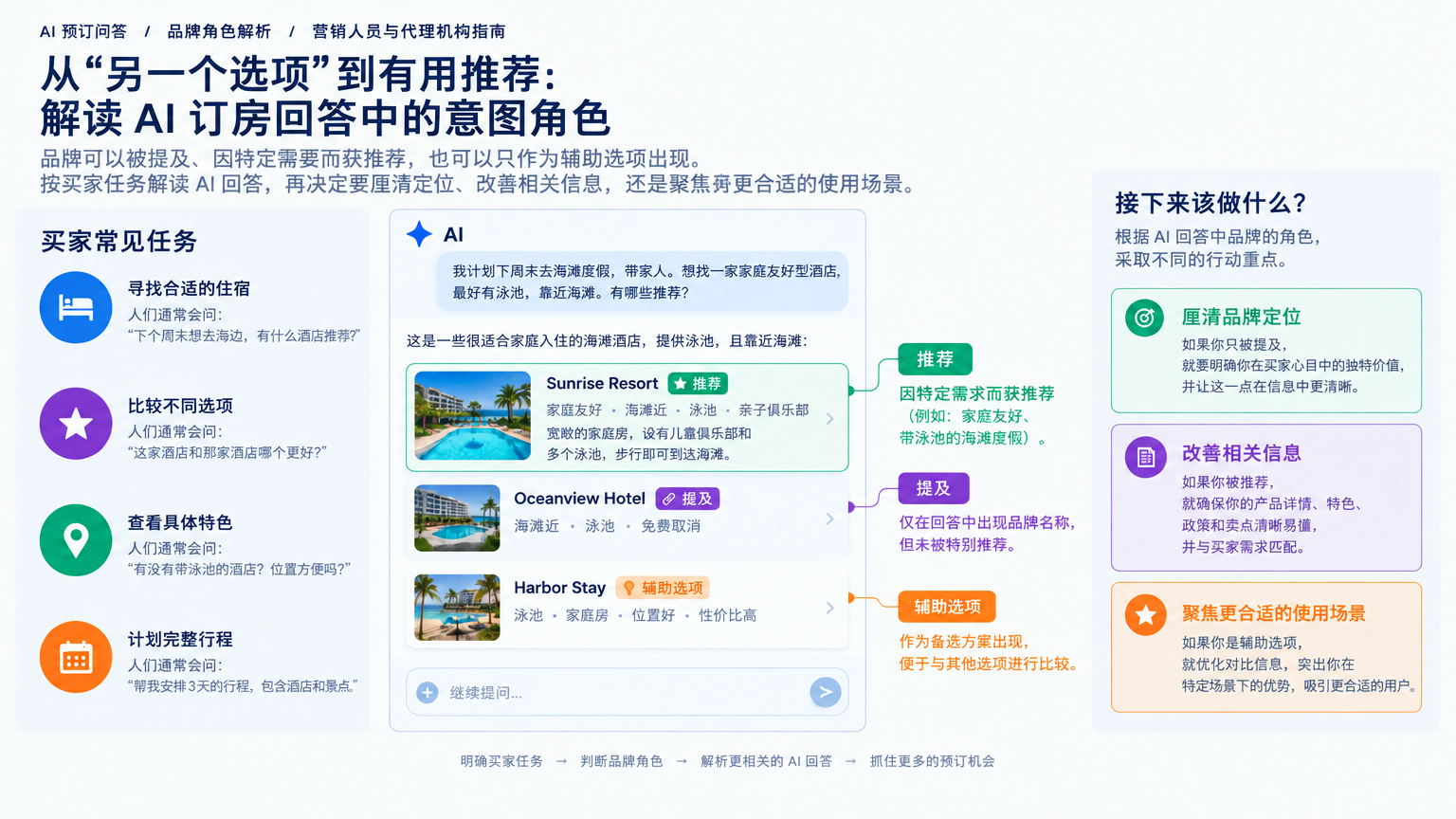Click the orange 辅助选项 badge on Harbor Stay
The width and height of the screenshot is (1456, 819).
coord(663,588)
